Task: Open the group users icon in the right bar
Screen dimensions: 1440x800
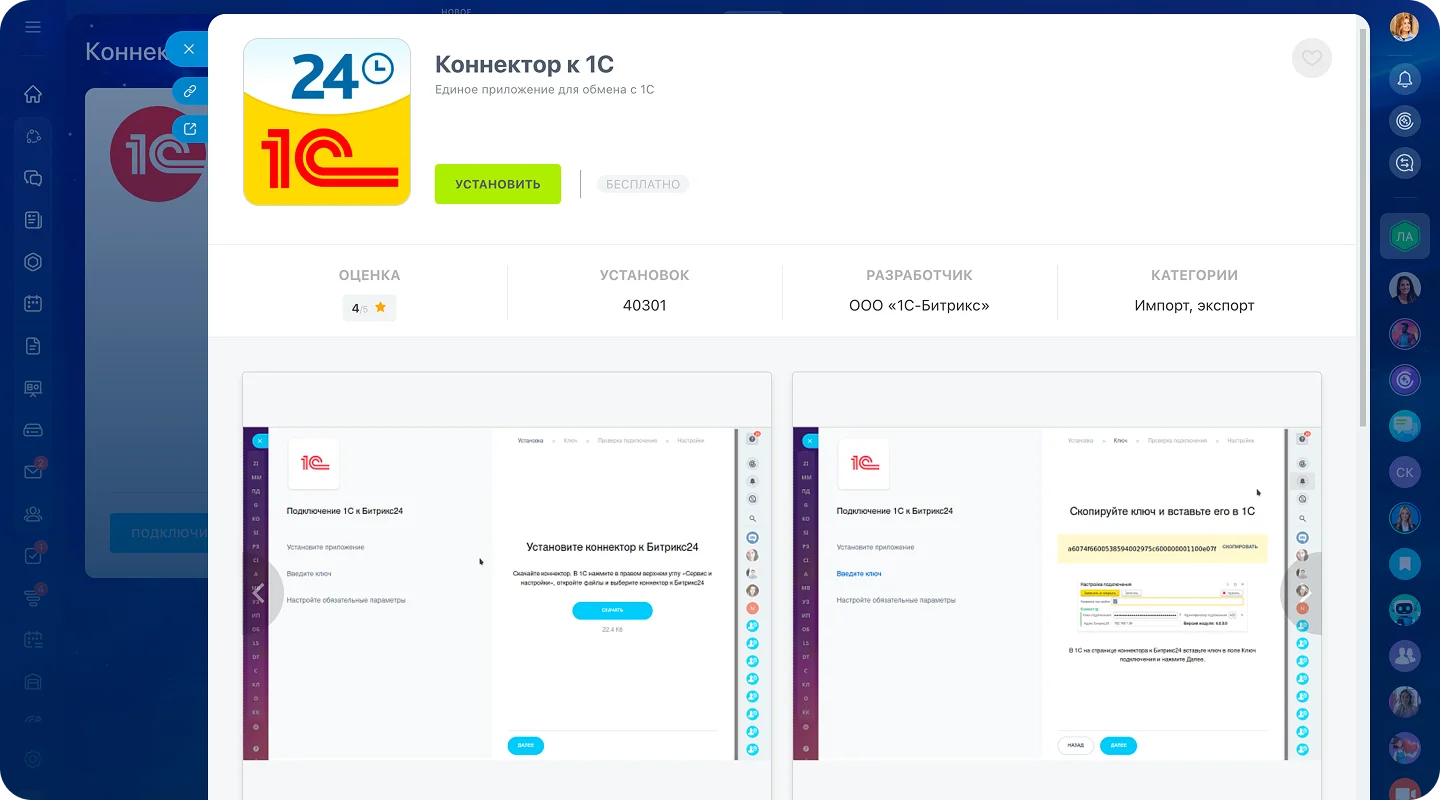Action: (x=1405, y=656)
